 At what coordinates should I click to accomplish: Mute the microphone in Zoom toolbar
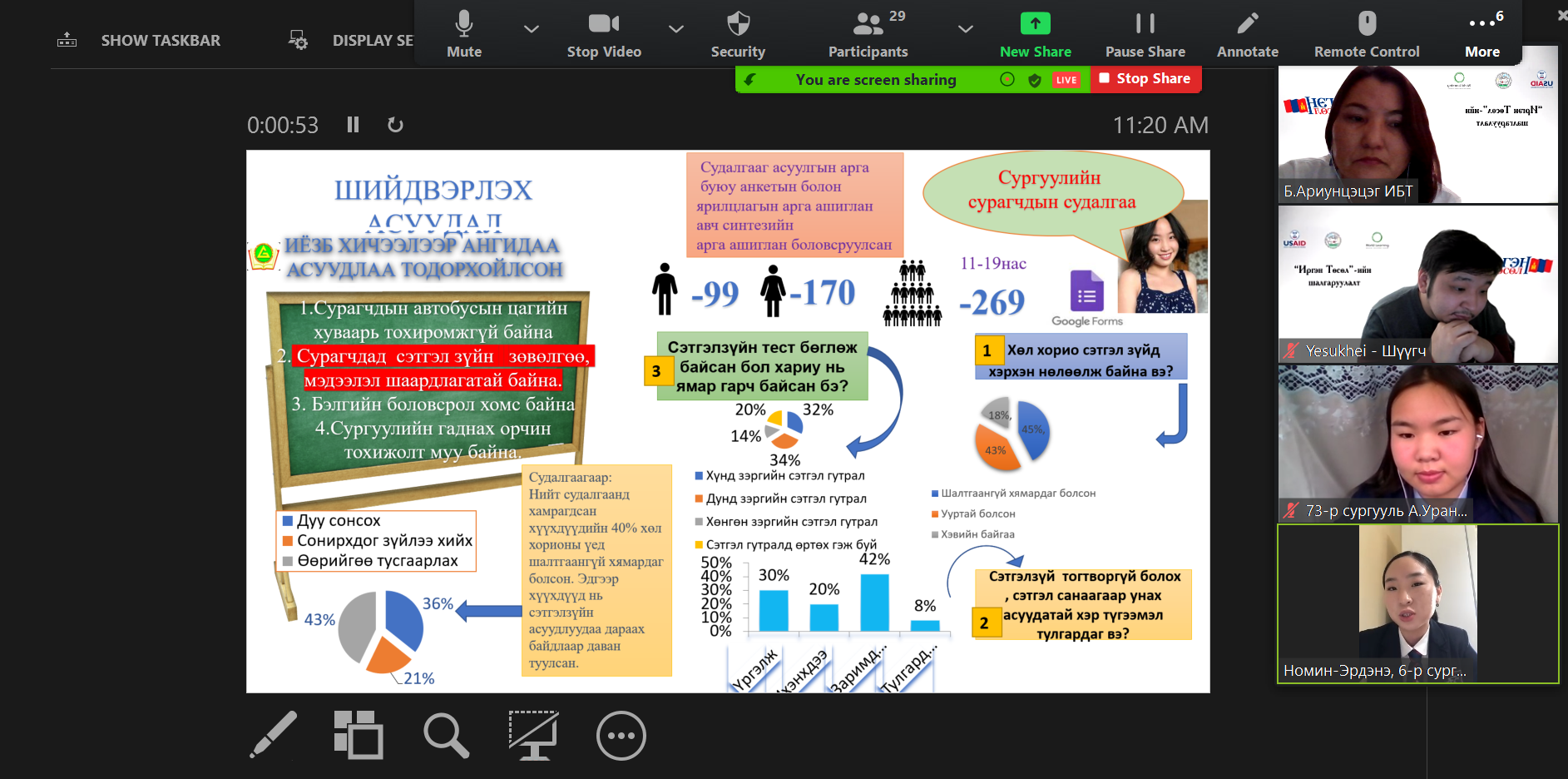(x=463, y=33)
